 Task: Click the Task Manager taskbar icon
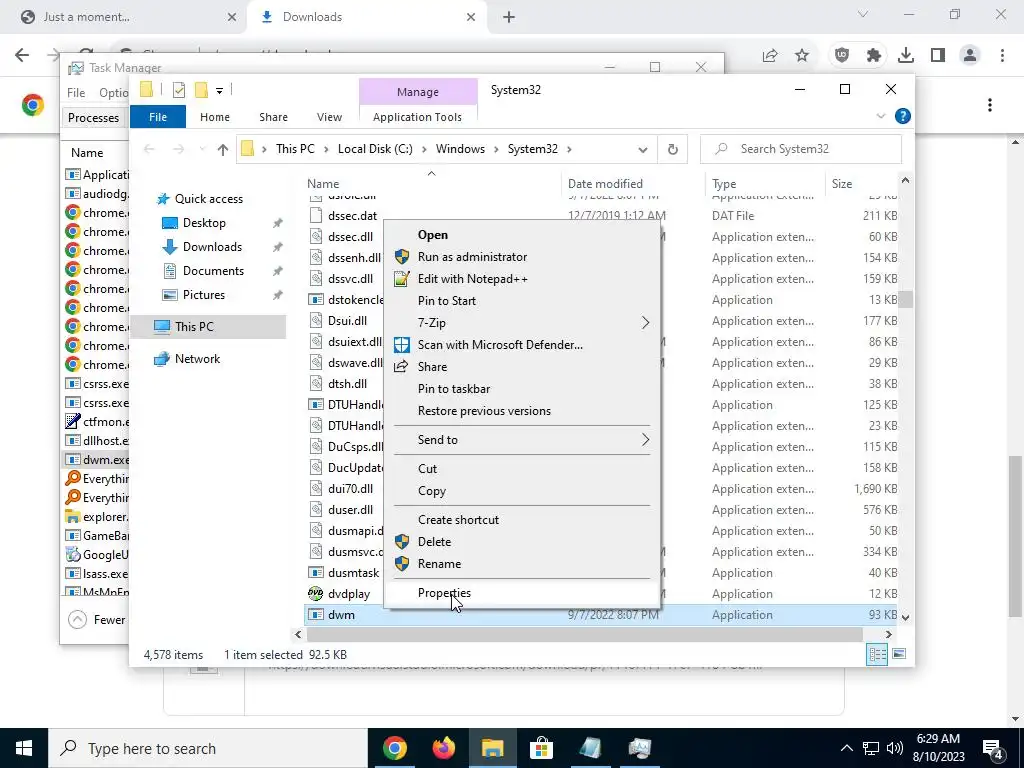(639, 748)
